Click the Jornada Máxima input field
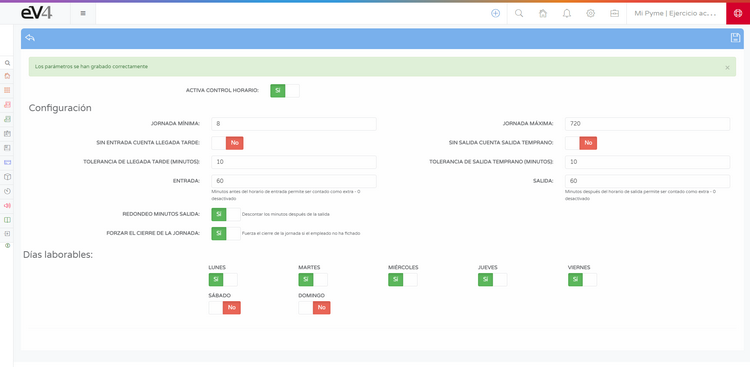This screenshot has height=367, width=750. [x=647, y=124]
